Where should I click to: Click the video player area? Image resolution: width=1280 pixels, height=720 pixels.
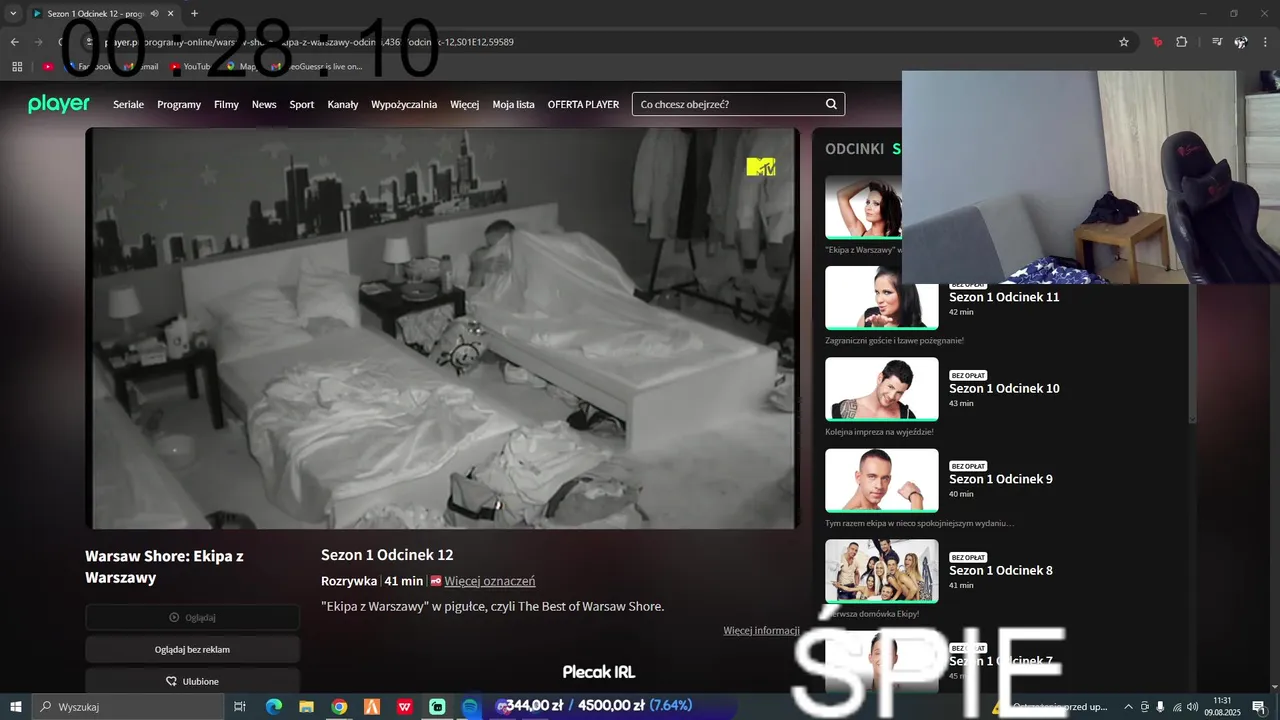[442, 328]
